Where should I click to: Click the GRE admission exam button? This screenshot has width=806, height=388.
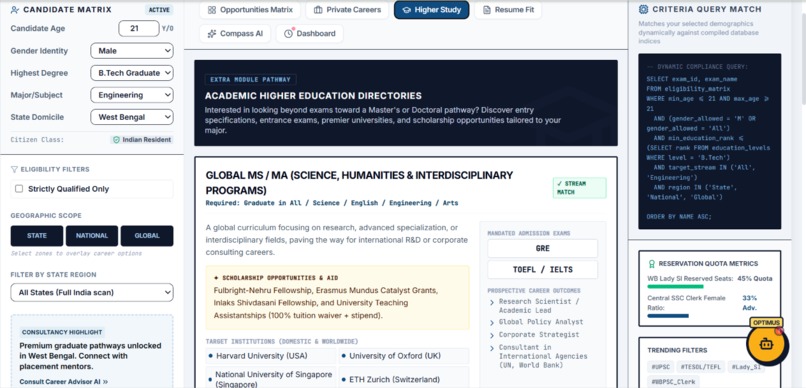click(542, 248)
